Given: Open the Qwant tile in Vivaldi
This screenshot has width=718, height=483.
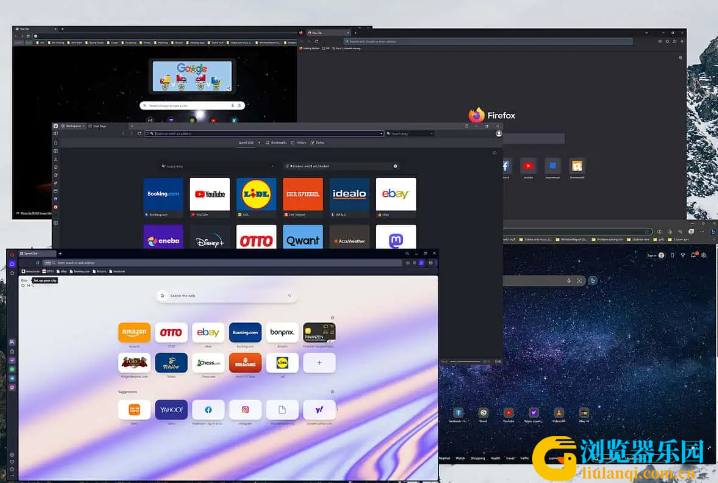Looking at the screenshot, I should click(x=303, y=237).
